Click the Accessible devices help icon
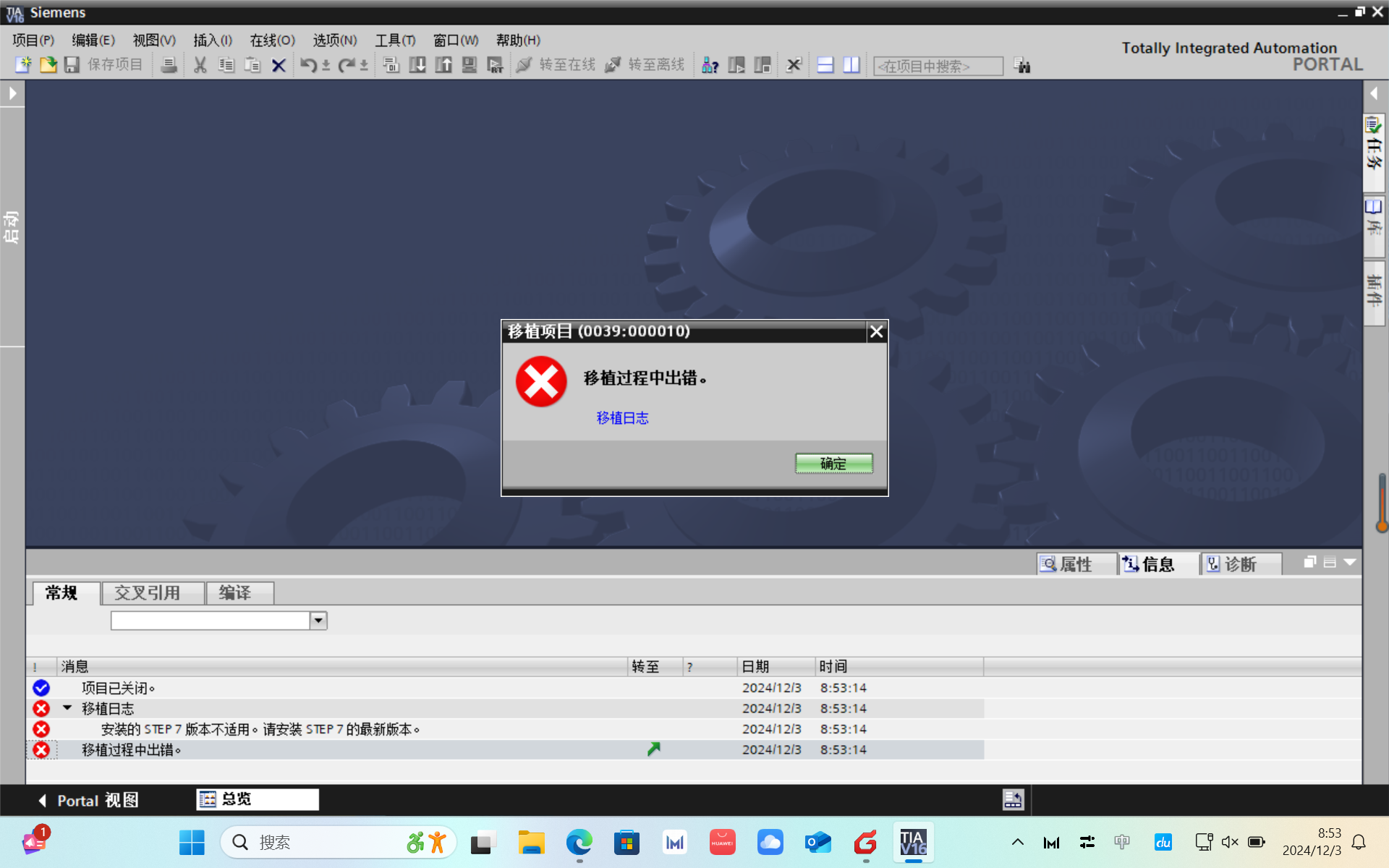 (x=710, y=65)
